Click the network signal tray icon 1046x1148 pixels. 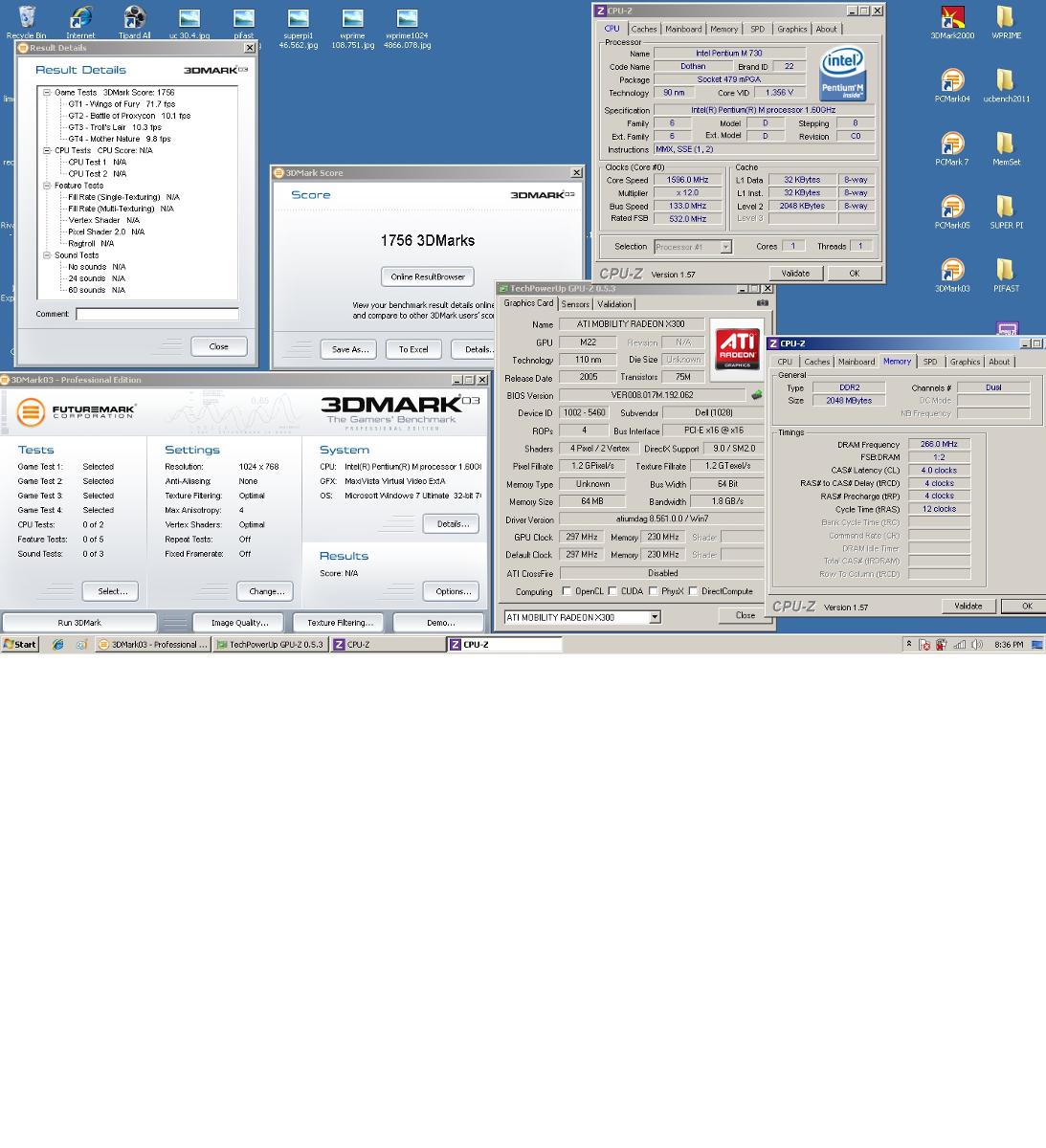[x=959, y=645]
